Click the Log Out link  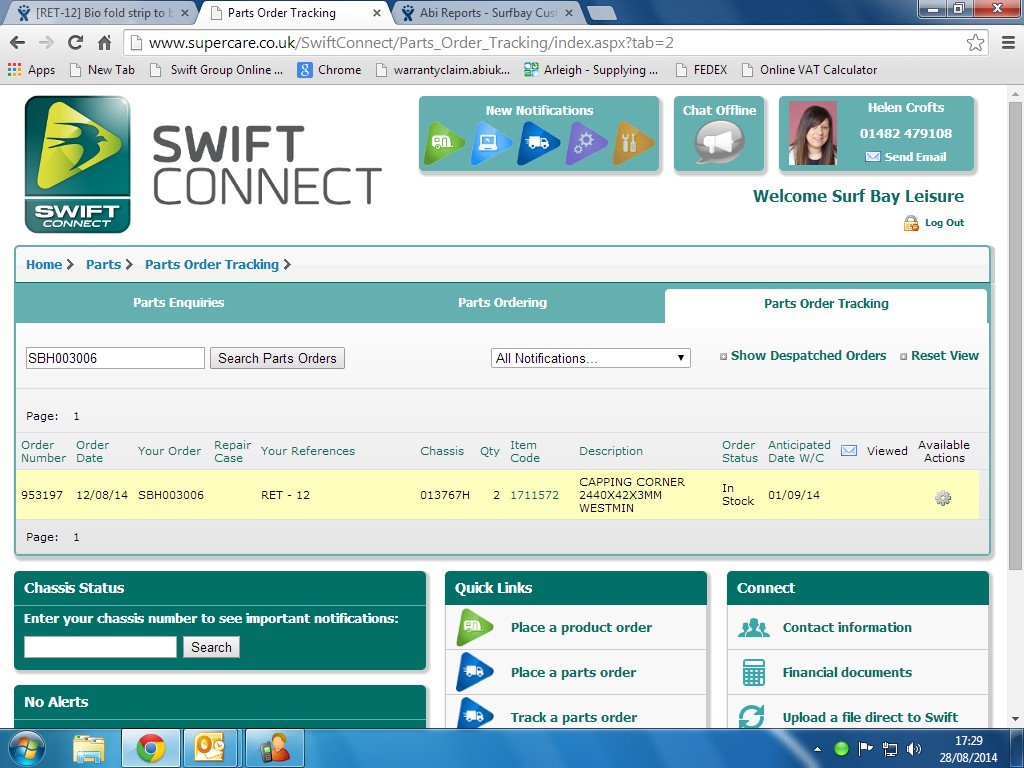coord(943,223)
